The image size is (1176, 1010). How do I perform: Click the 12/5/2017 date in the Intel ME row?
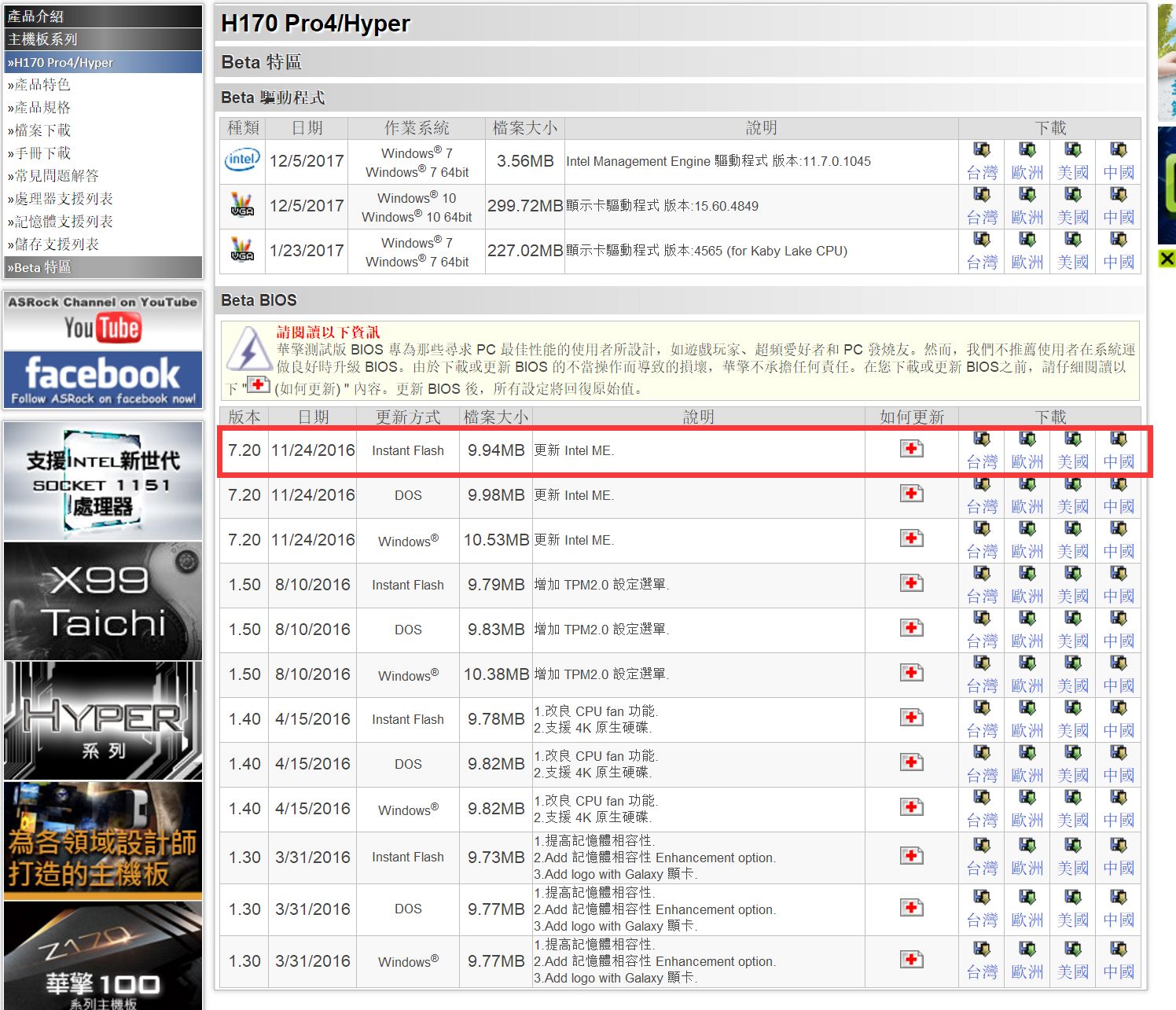(x=307, y=161)
